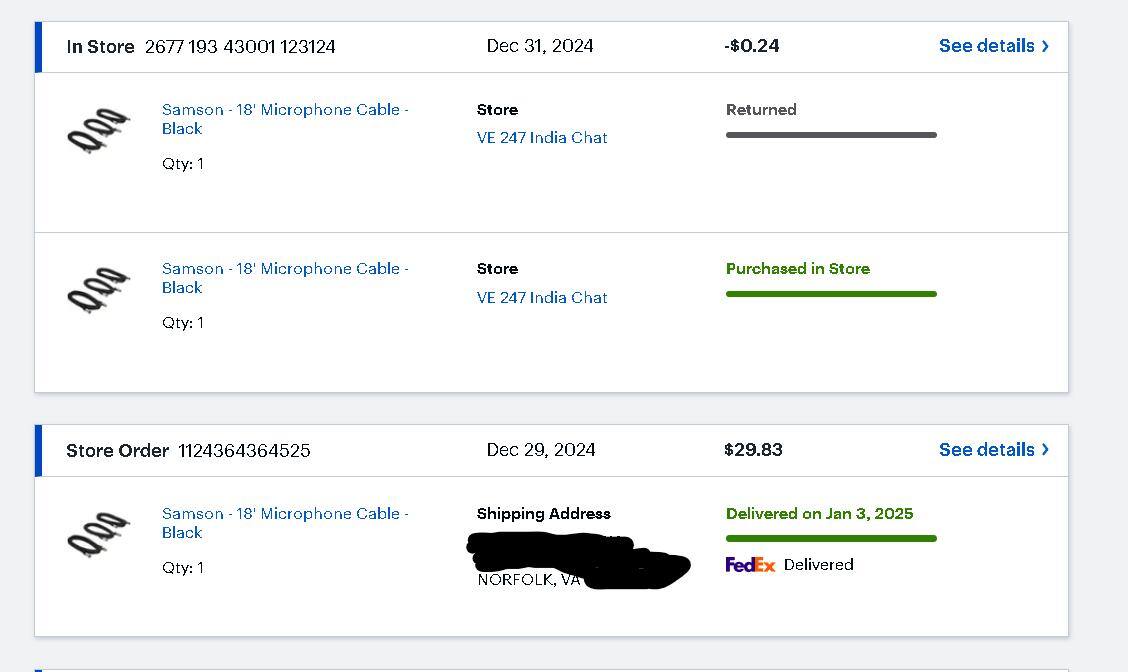This screenshot has width=1128, height=672.
Task: Click VE 247 India Chat store in Returned row
Action: pyautogui.click(x=542, y=138)
